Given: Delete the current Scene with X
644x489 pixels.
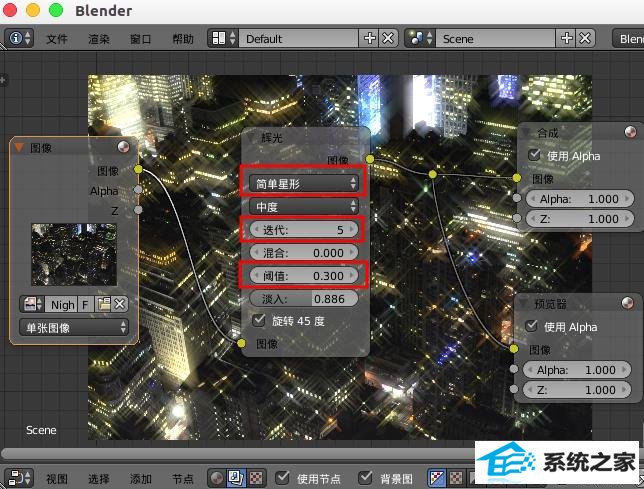Looking at the screenshot, I should pyautogui.click(x=586, y=39).
